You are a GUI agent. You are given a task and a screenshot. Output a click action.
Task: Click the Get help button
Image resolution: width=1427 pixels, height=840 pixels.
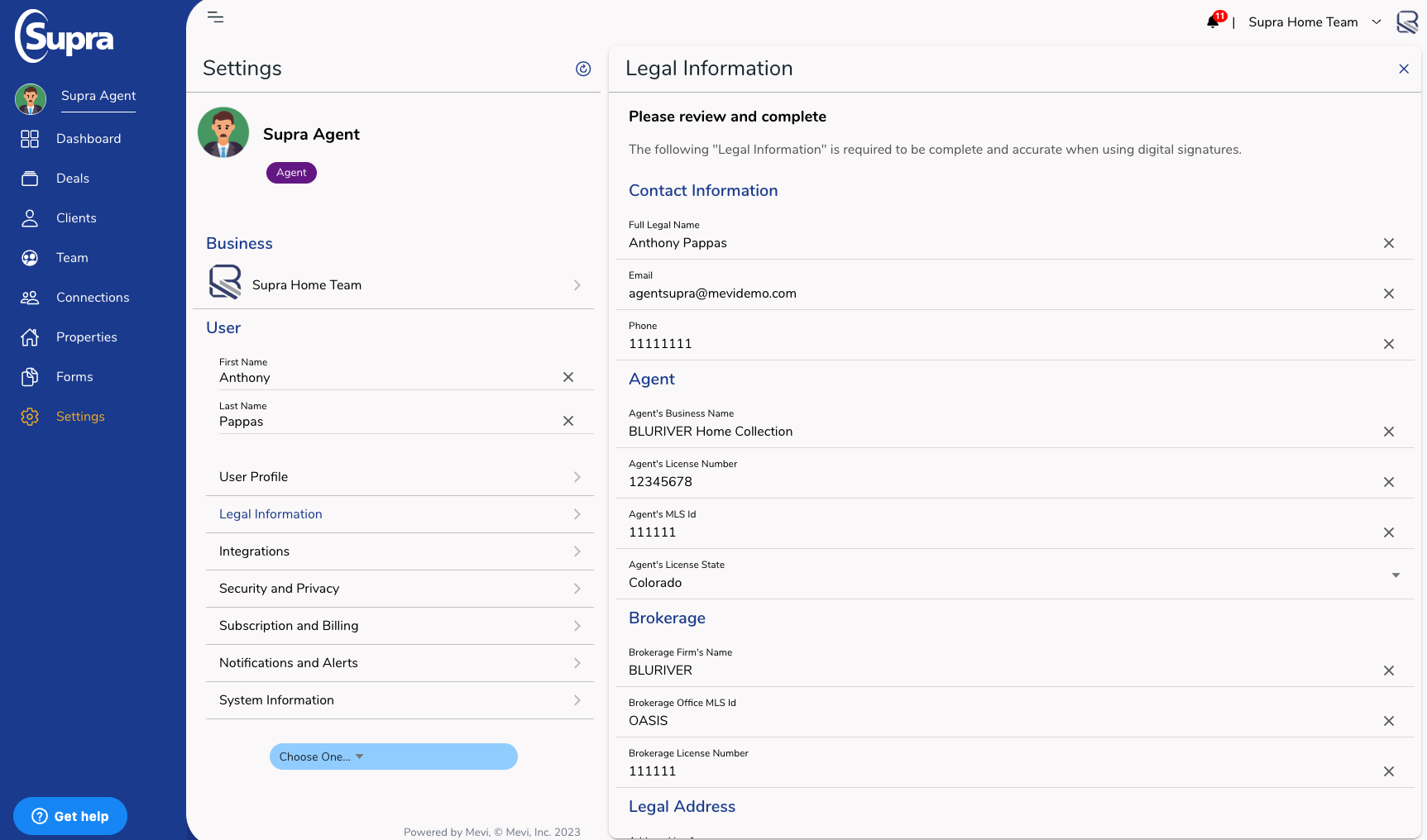(70, 816)
